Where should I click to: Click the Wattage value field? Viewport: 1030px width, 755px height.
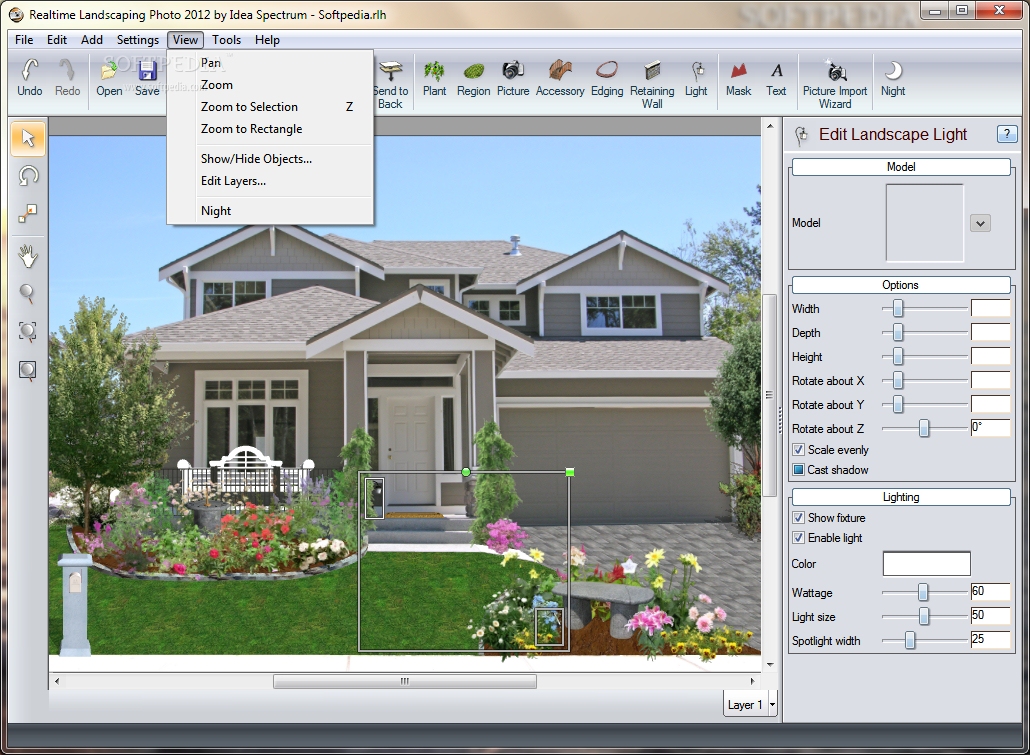click(990, 591)
